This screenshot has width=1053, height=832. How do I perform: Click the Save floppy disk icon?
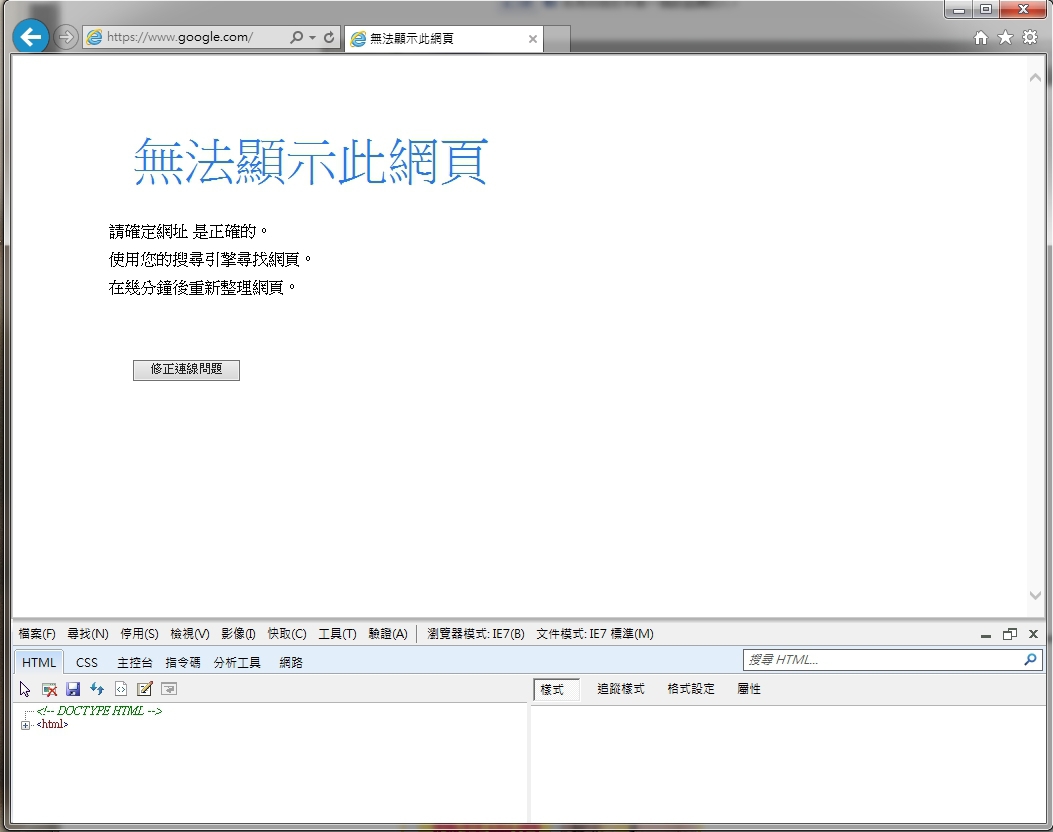click(x=73, y=689)
